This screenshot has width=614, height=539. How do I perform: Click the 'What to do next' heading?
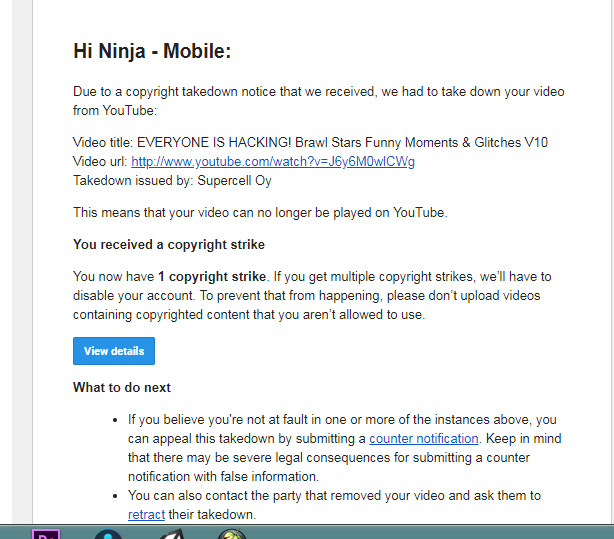(x=122, y=387)
